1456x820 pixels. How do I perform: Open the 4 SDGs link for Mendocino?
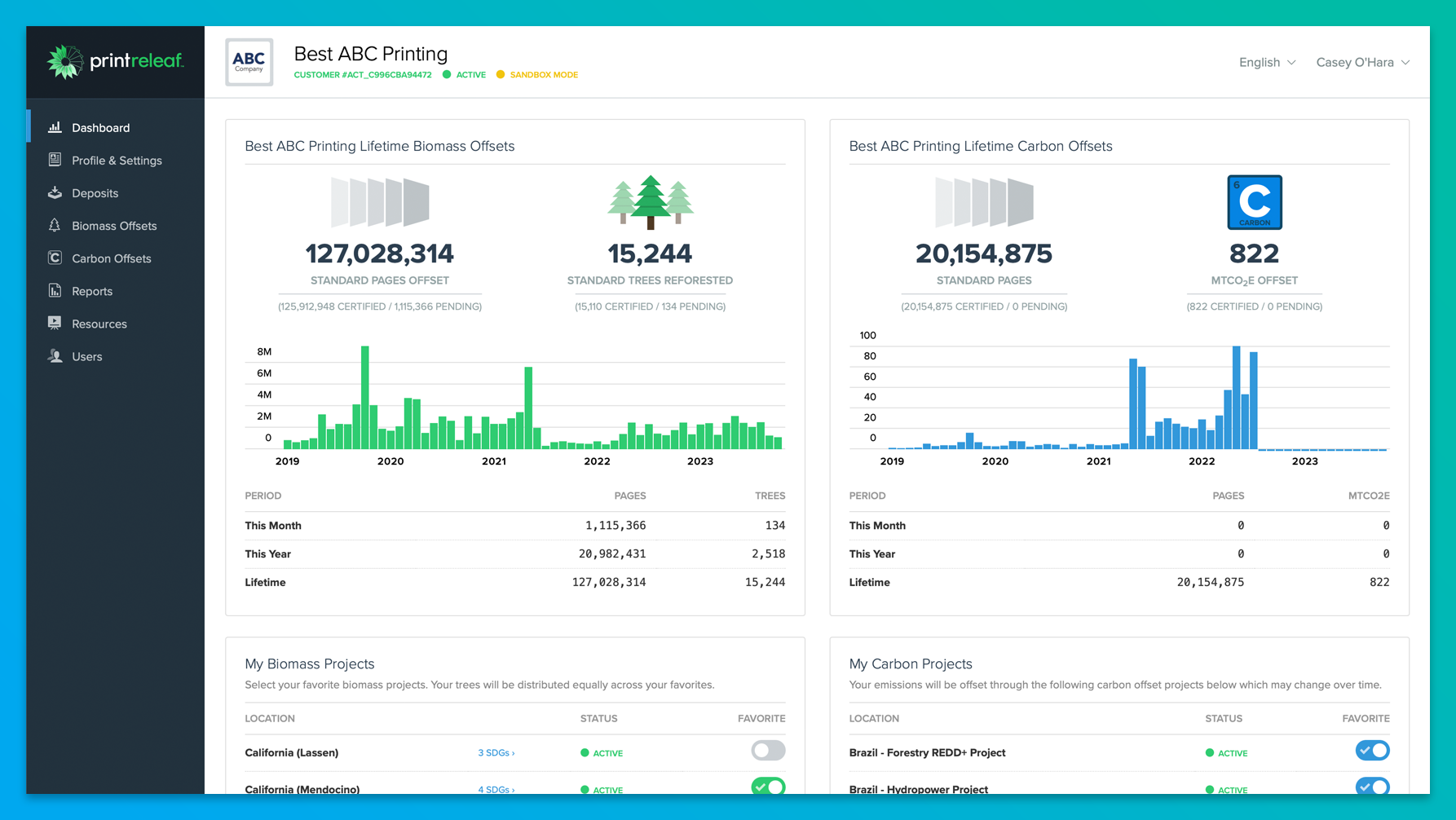click(x=496, y=789)
